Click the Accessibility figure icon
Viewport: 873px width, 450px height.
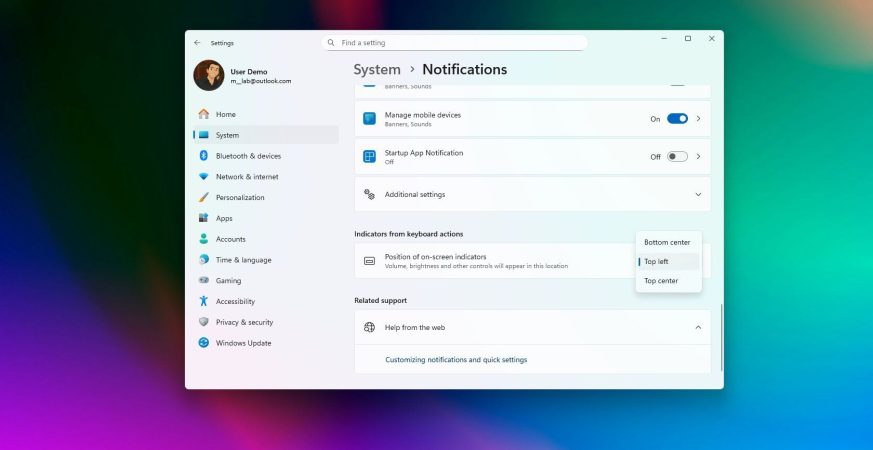coord(203,301)
